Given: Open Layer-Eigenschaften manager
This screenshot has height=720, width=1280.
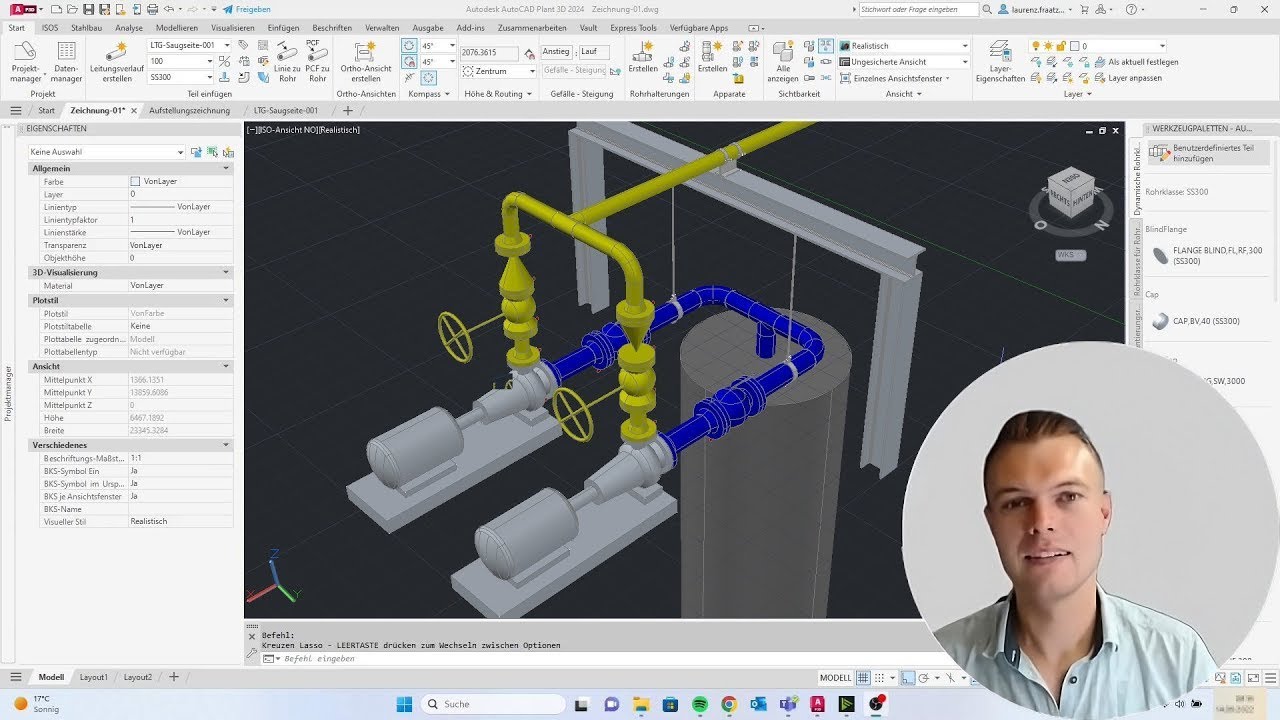Looking at the screenshot, I should tap(1000, 61).
